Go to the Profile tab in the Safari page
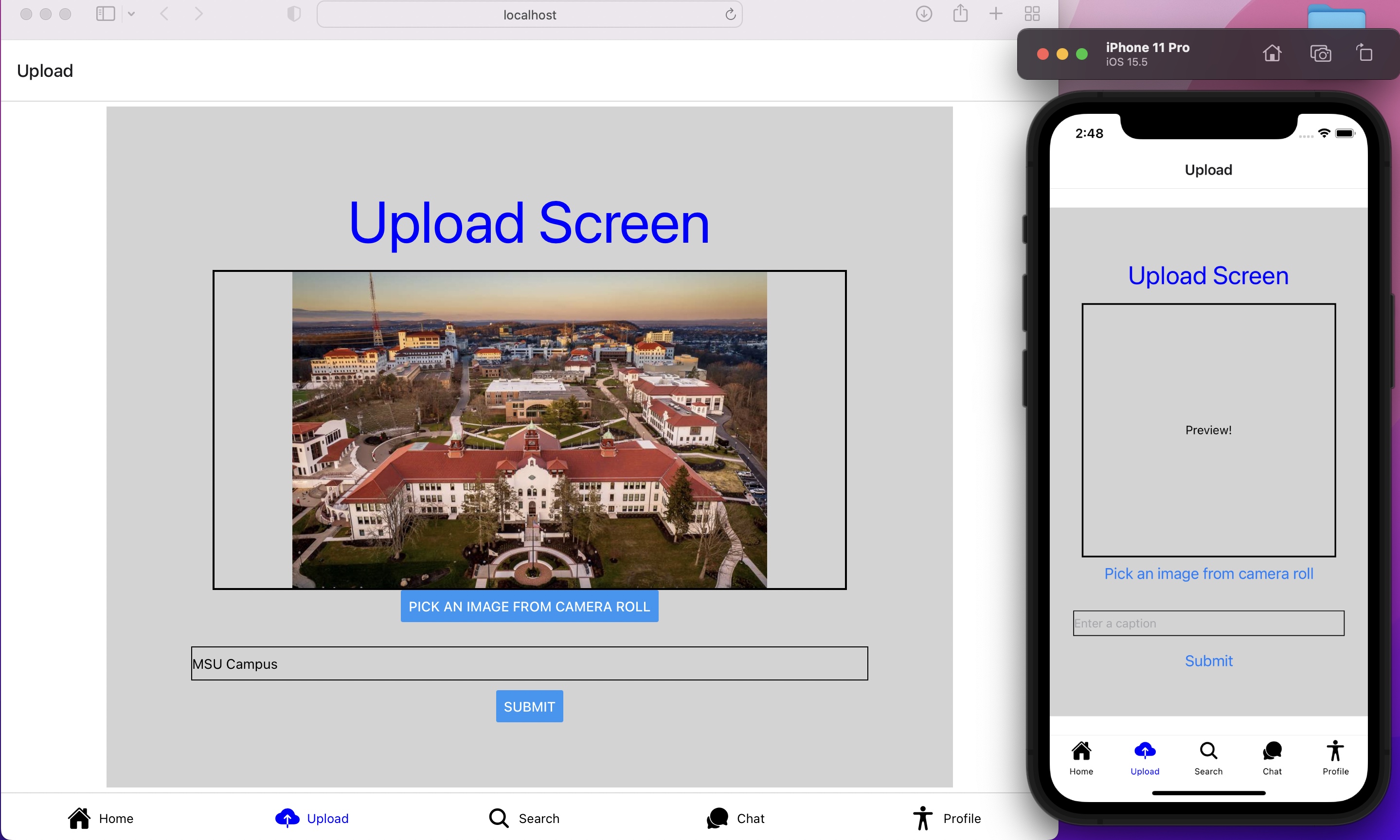 coord(947,818)
